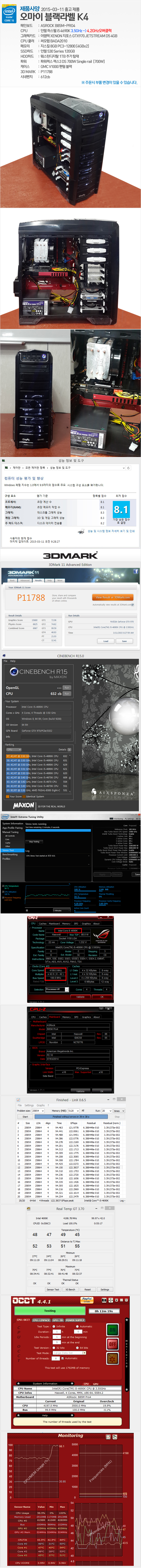The image size is (141, 1568).
Task: Select Manual Tuning in Intel XTU sidebar
Action: coord(10,832)
